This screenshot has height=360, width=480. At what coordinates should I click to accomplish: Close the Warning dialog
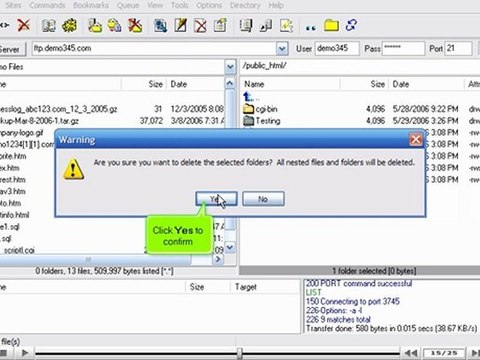point(416,139)
